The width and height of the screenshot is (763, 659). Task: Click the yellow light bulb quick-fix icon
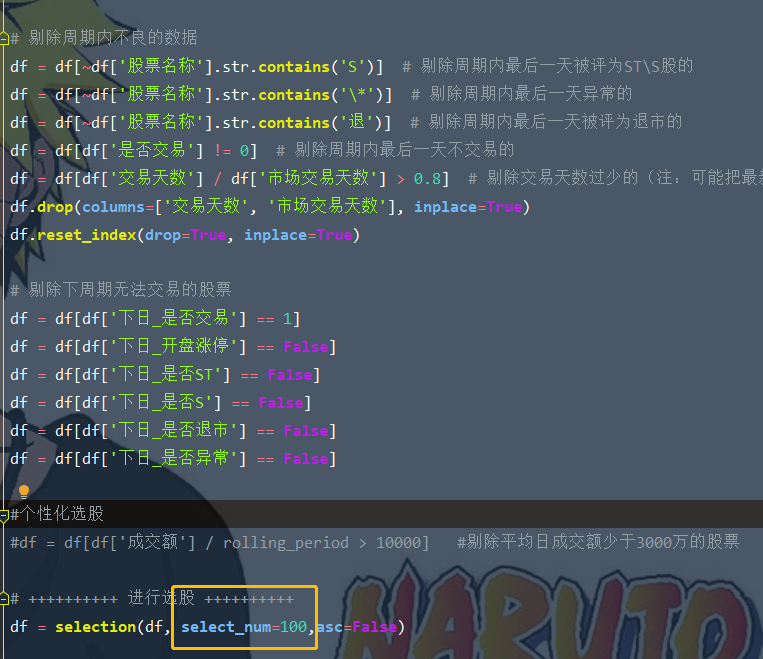point(24,491)
